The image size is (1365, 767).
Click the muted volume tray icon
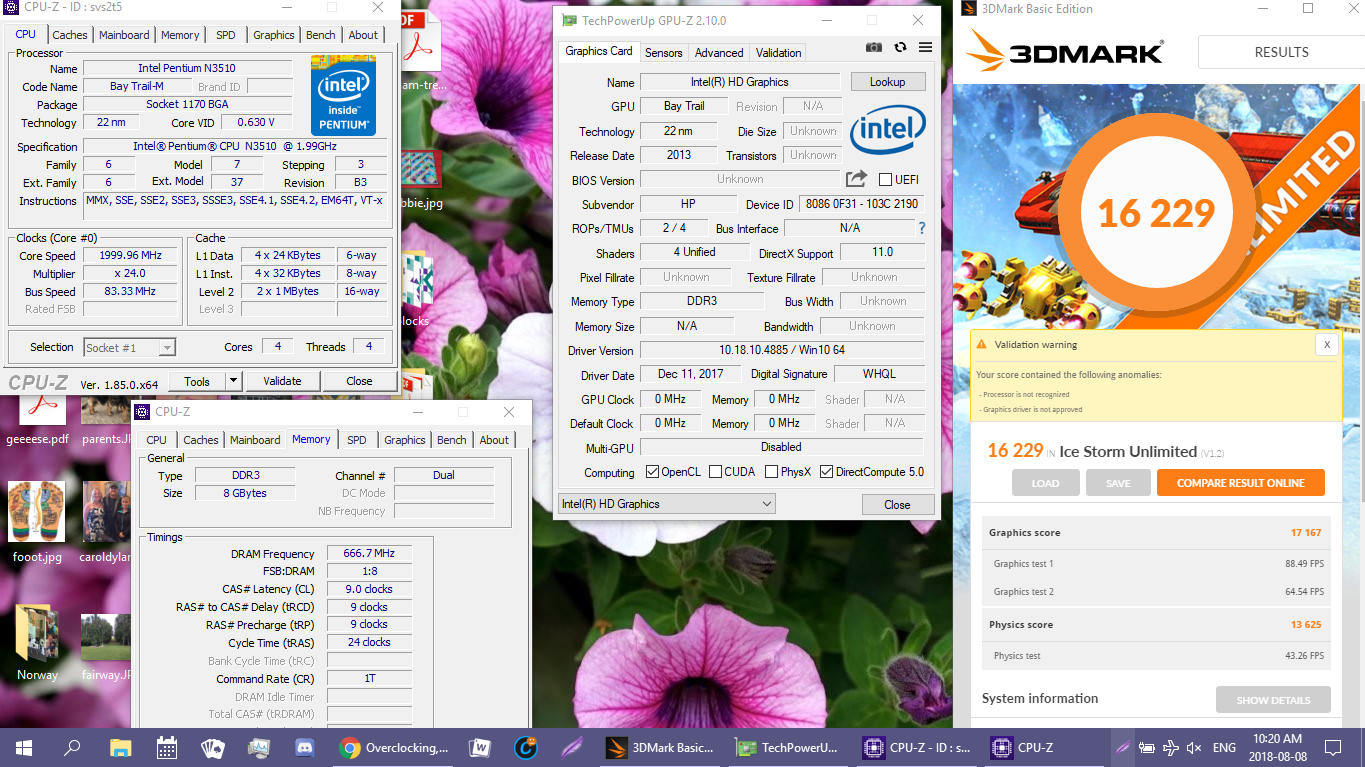click(x=1193, y=747)
